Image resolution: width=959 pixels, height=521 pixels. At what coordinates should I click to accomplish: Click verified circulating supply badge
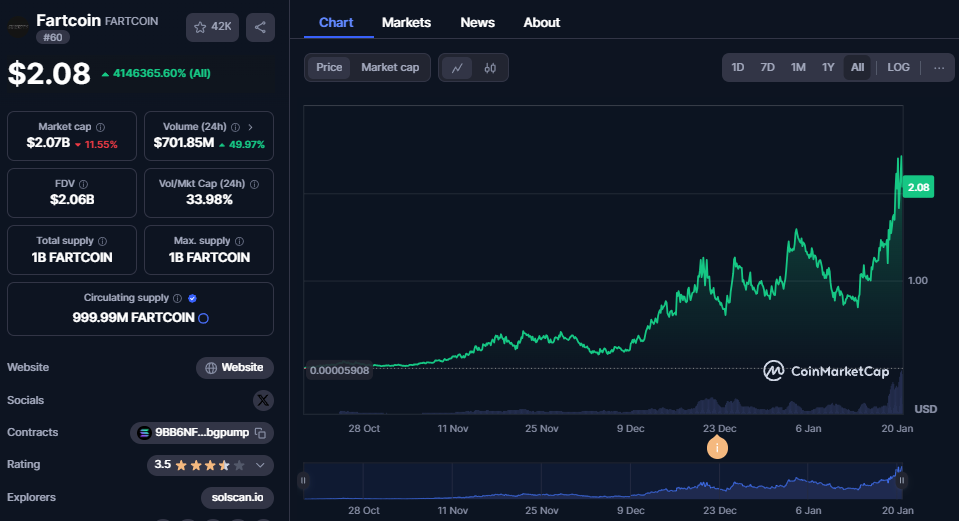click(x=192, y=298)
